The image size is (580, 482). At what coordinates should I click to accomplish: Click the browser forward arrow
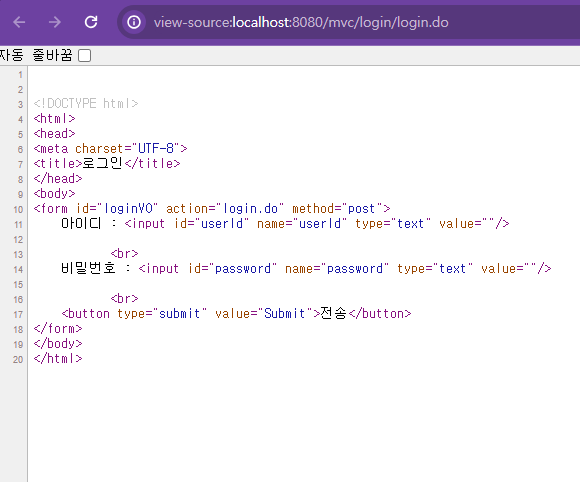tap(55, 22)
